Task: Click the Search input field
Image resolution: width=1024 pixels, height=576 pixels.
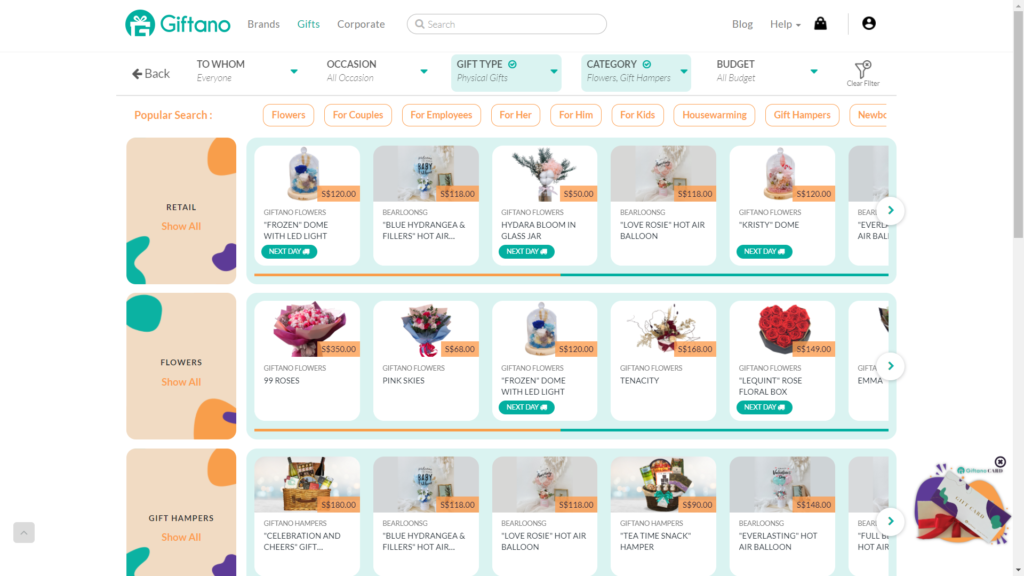Action: click(507, 24)
